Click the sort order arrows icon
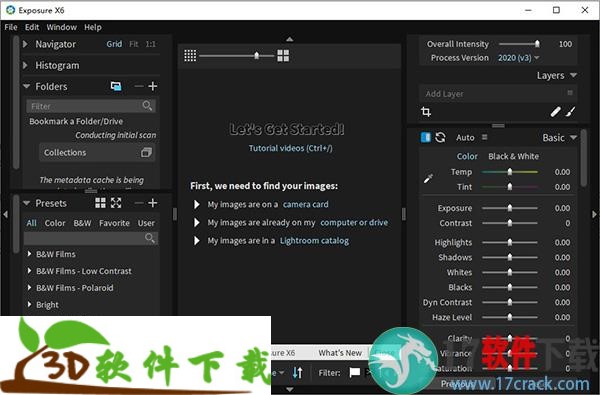 point(298,372)
